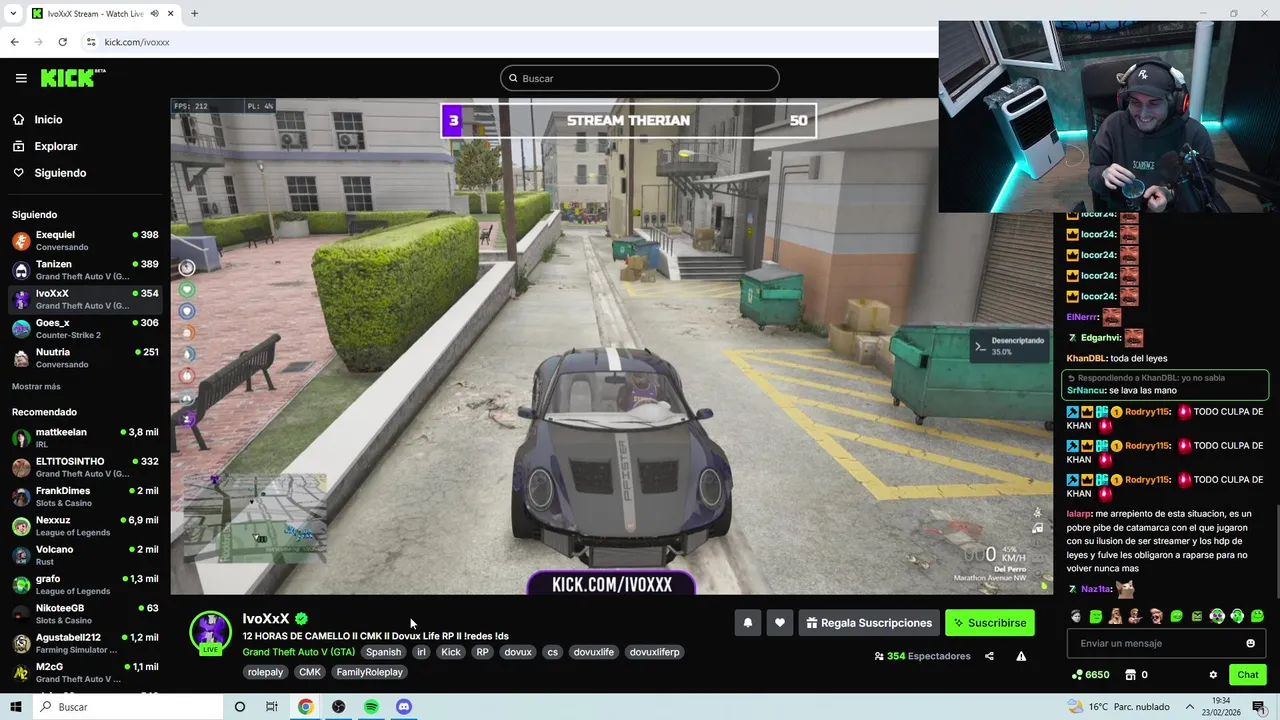Insert the last emote in the emote bar
This screenshot has height=720, width=1280.
point(1257,616)
